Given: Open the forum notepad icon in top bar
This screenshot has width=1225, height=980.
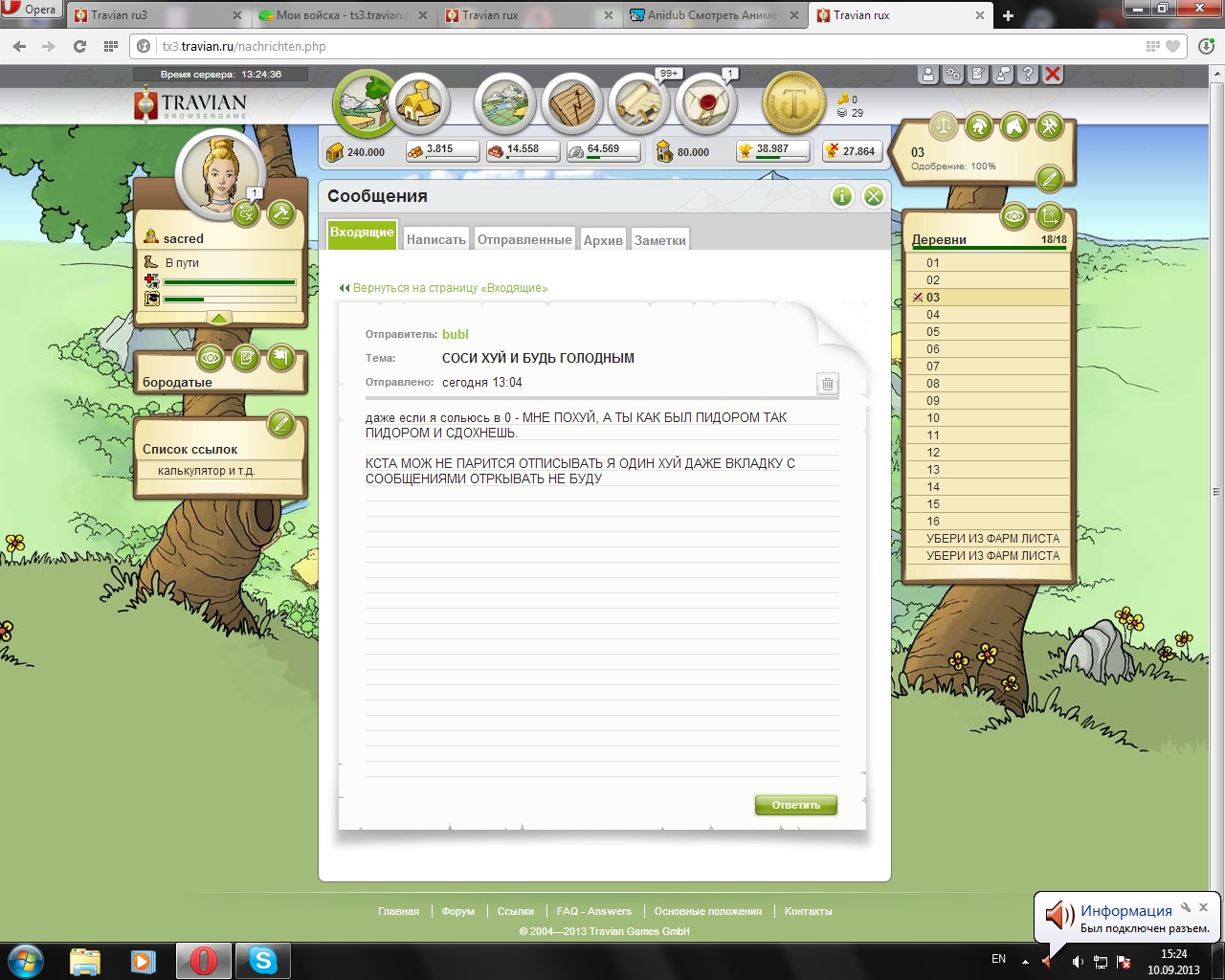Looking at the screenshot, I should [978, 75].
